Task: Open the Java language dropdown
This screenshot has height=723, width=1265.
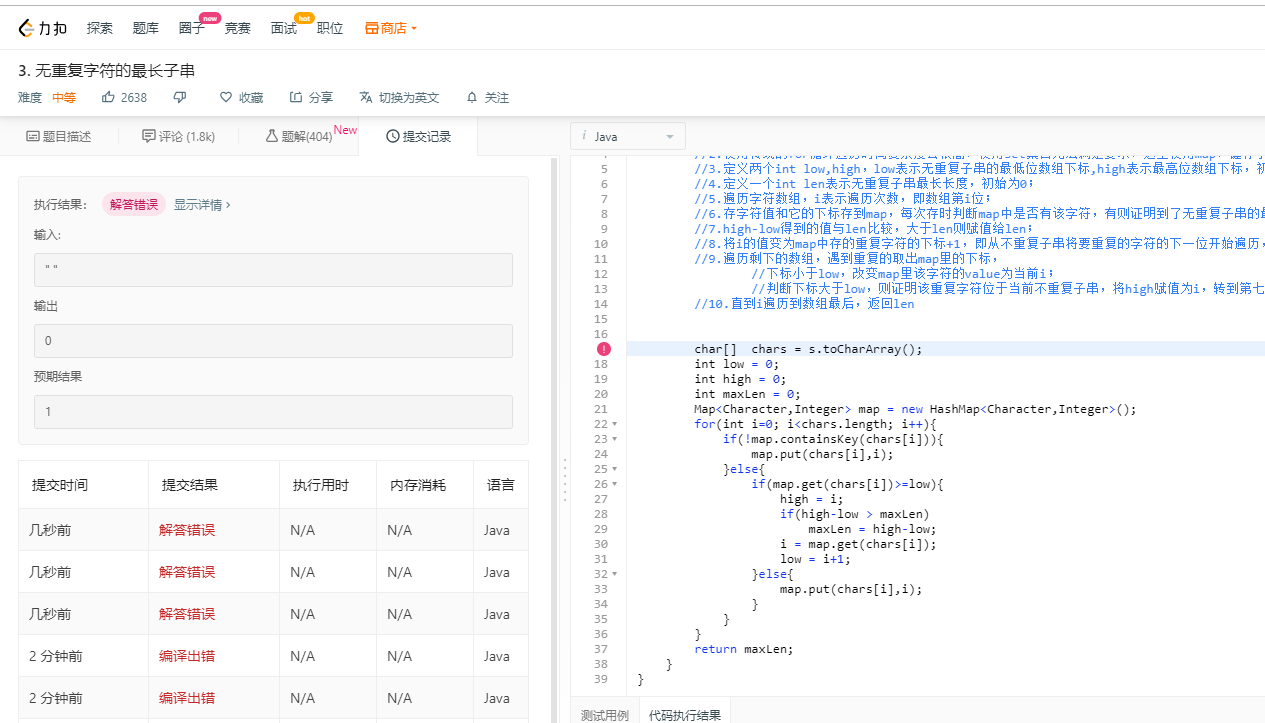Action: (x=628, y=136)
